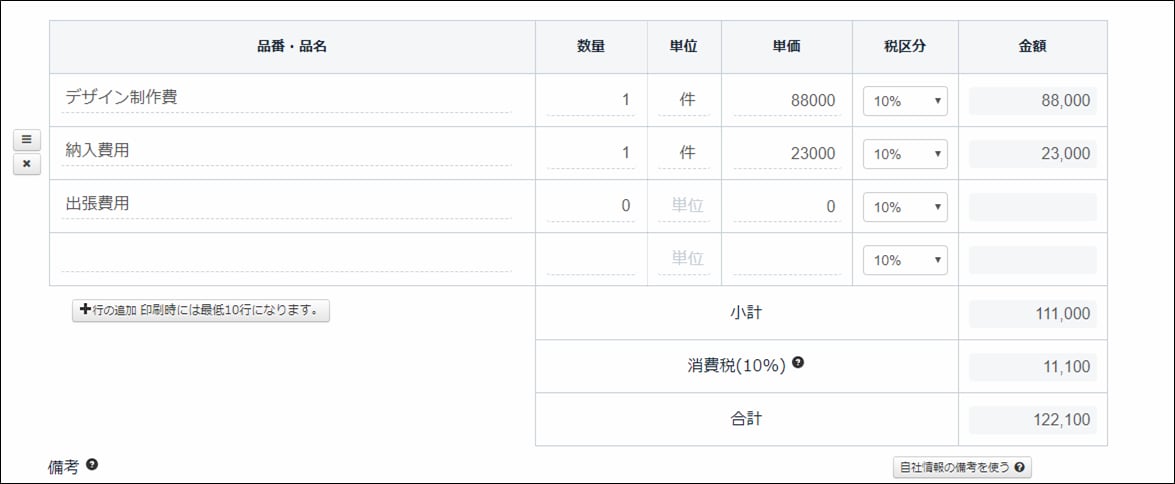Click unit price field showing 88000
This screenshot has width=1175, height=484.
click(x=787, y=101)
